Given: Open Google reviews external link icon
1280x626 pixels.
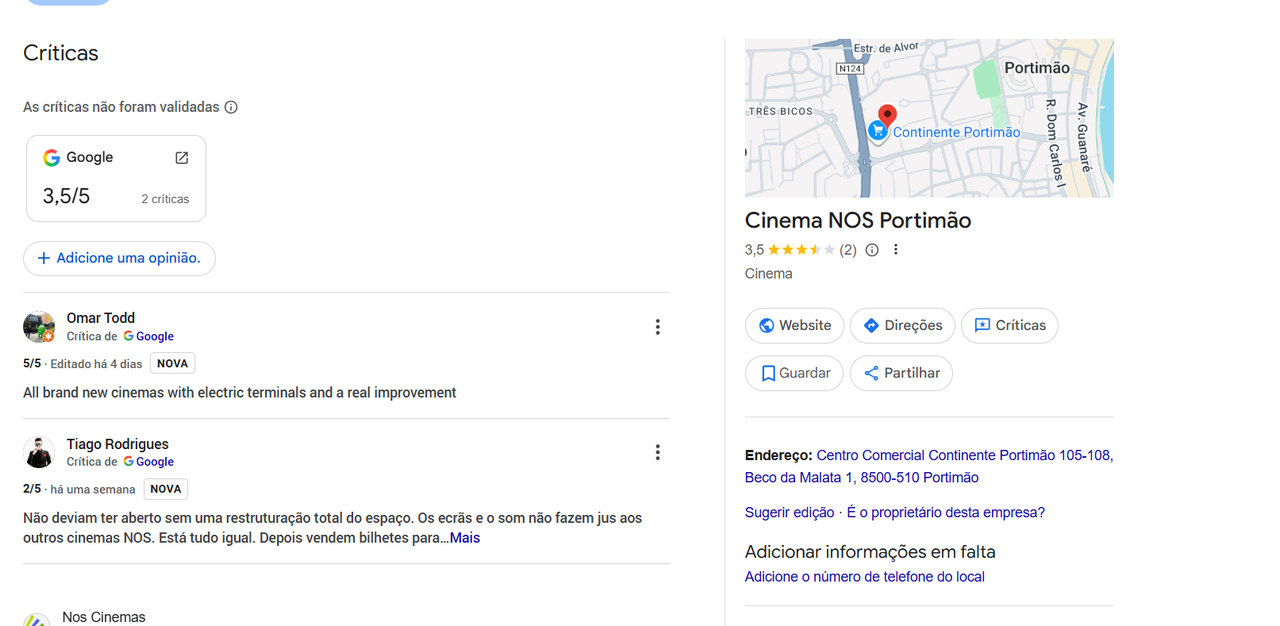Looking at the screenshot, I should coord(182,158).
